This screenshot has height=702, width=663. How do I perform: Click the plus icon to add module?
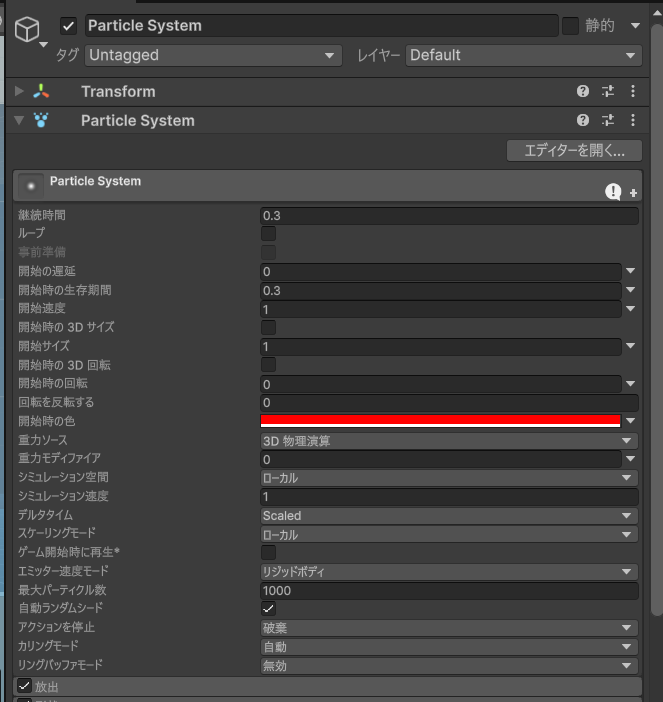coord(633,193)
